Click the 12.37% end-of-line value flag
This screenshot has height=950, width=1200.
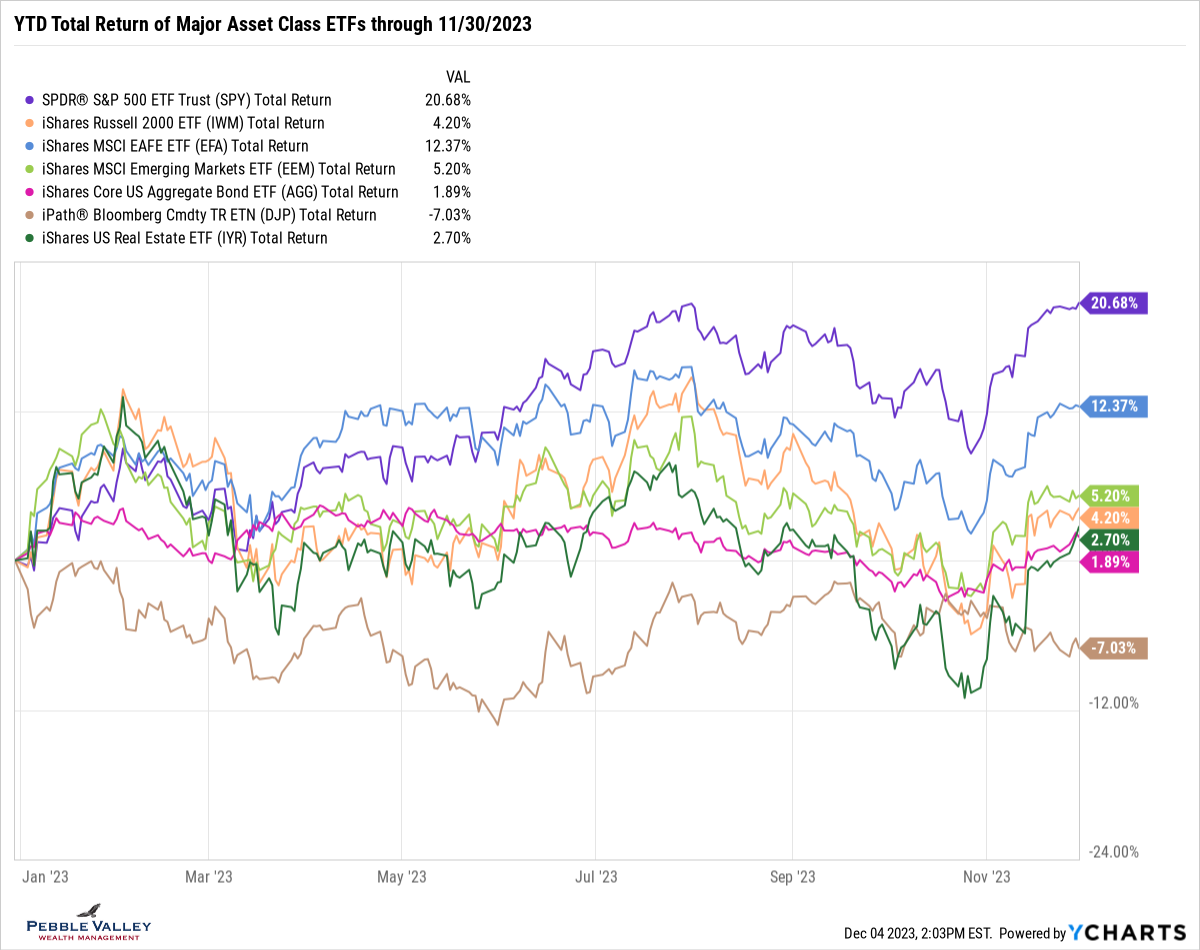tap(1114, 406)
